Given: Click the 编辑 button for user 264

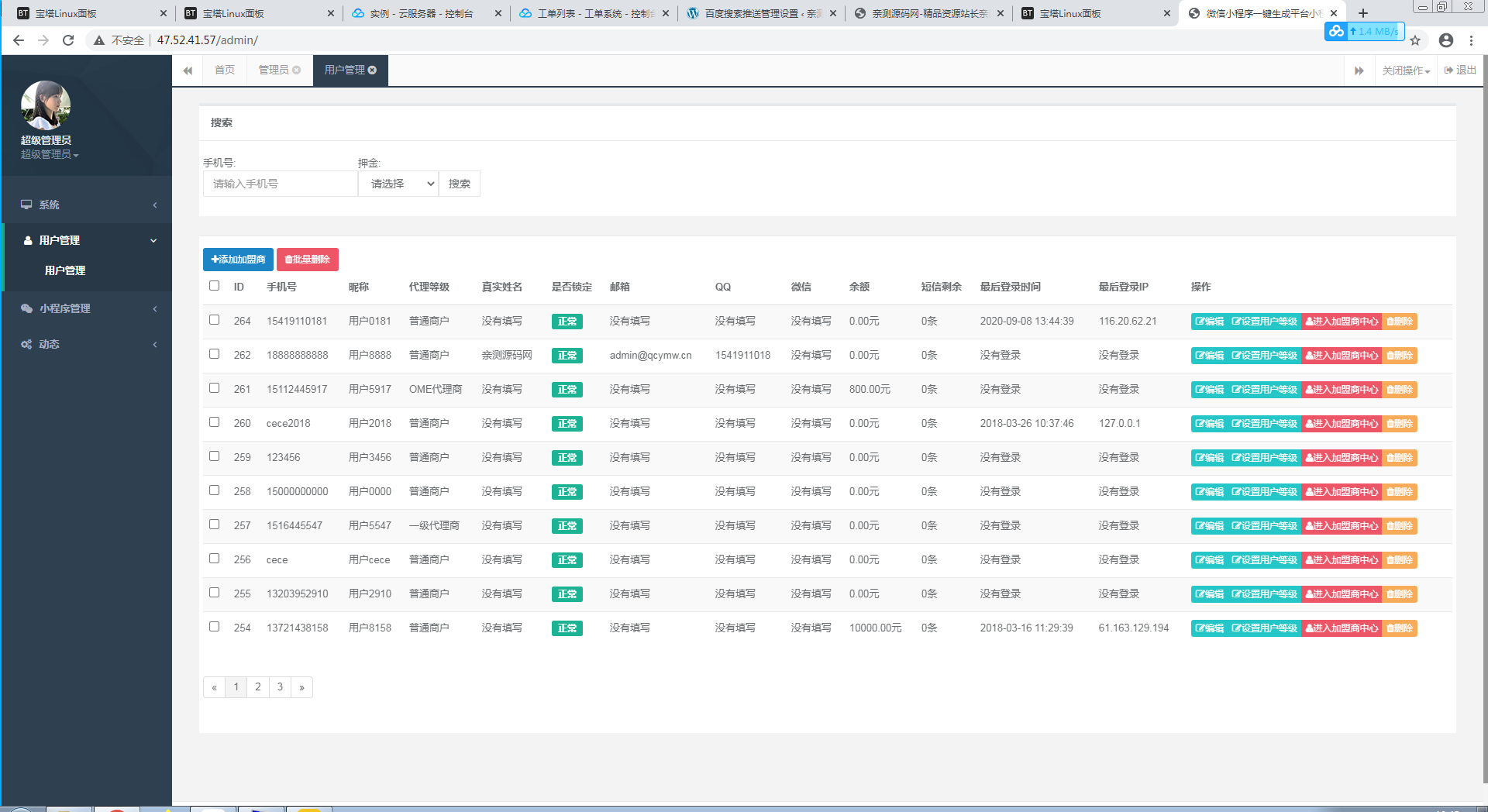Looking at the screenshot, I should tap(1209, 322).
